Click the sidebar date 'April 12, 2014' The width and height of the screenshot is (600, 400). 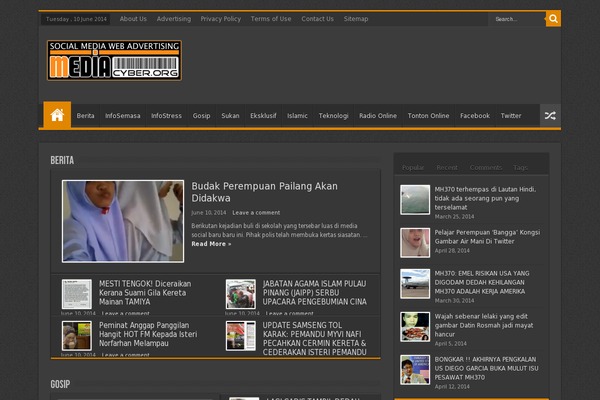point(452,387)
